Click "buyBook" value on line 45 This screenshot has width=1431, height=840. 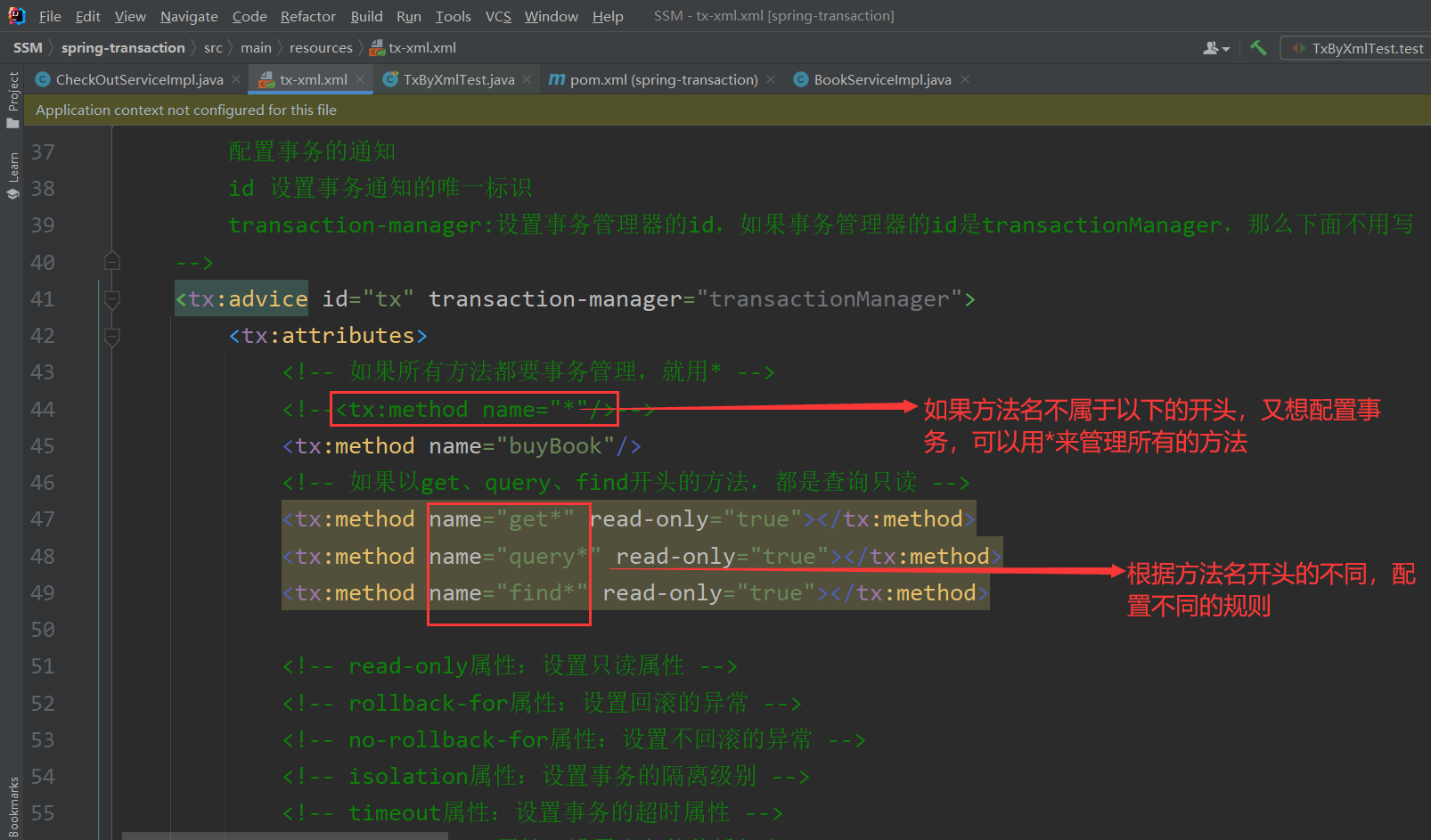[555, 445]
